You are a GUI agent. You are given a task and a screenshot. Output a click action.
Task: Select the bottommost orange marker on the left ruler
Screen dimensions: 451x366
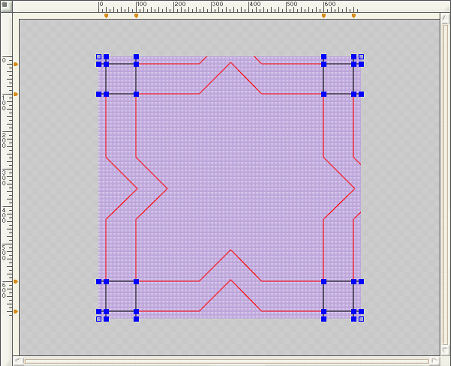click(x=16, y=312)
